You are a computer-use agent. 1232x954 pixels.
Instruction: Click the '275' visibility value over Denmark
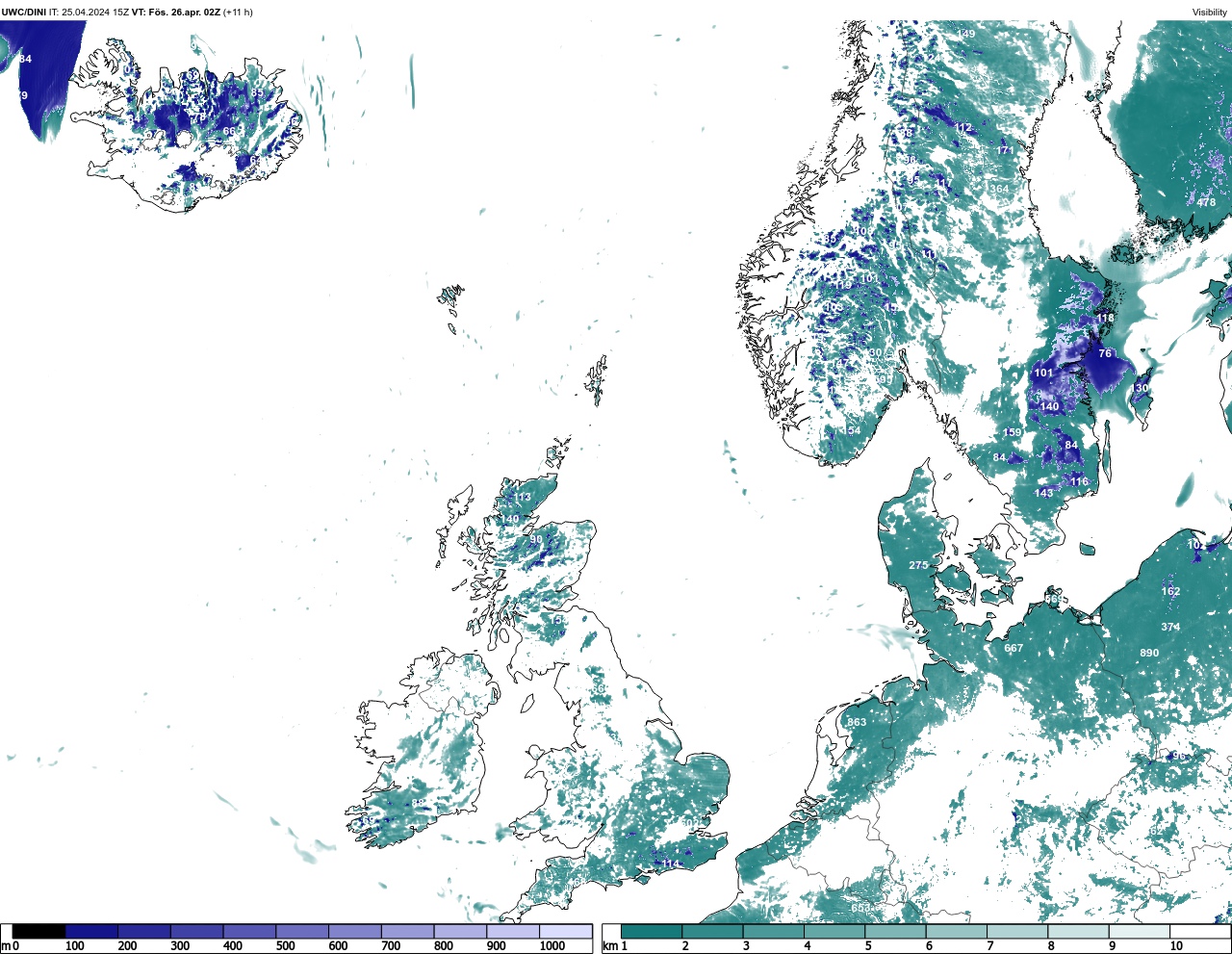[x=919, y=565]
